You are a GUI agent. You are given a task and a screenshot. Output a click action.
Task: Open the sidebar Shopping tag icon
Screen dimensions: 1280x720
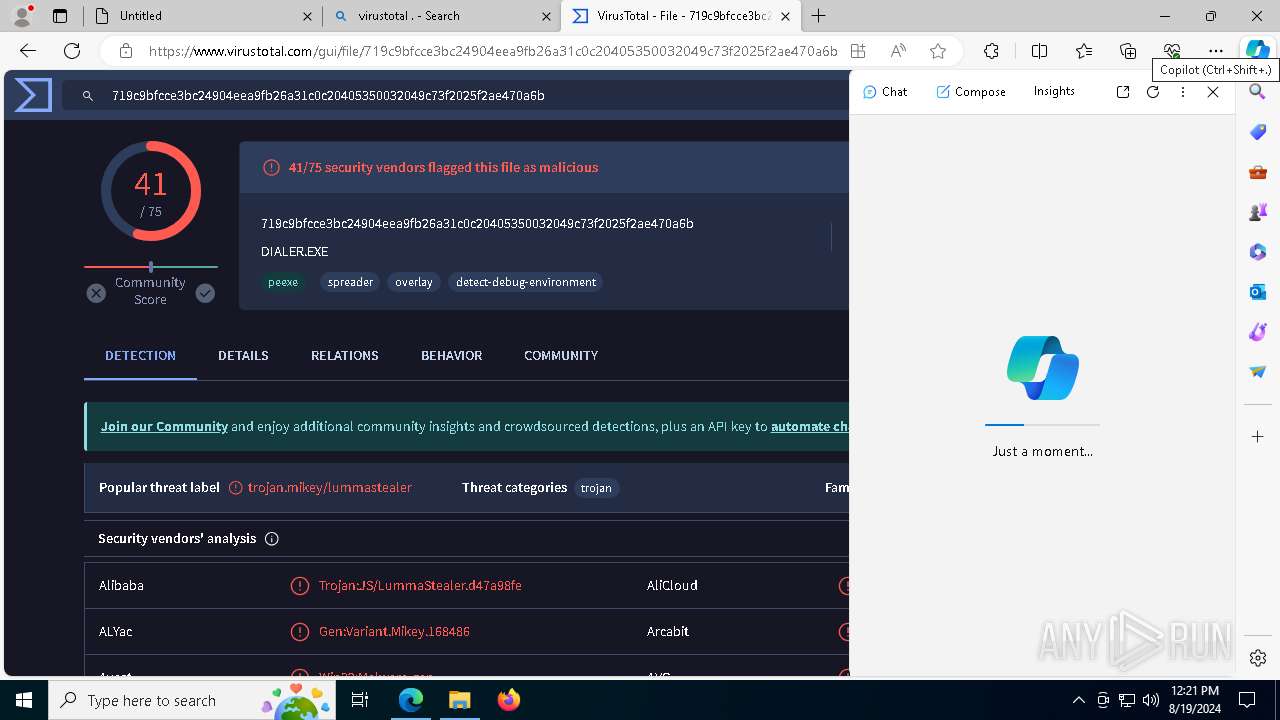pos(1258,132)
